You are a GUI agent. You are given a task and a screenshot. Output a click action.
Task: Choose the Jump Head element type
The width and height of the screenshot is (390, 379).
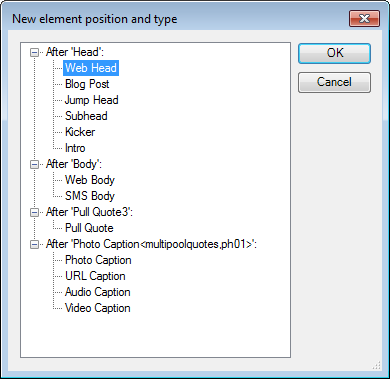click(91, 100)
